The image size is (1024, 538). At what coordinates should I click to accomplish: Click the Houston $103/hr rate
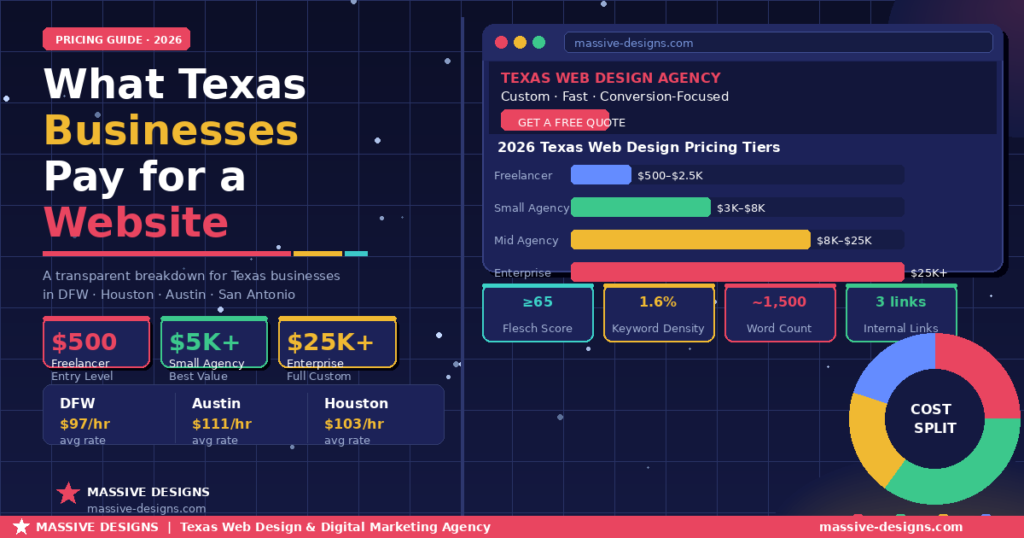coord(354,423)
